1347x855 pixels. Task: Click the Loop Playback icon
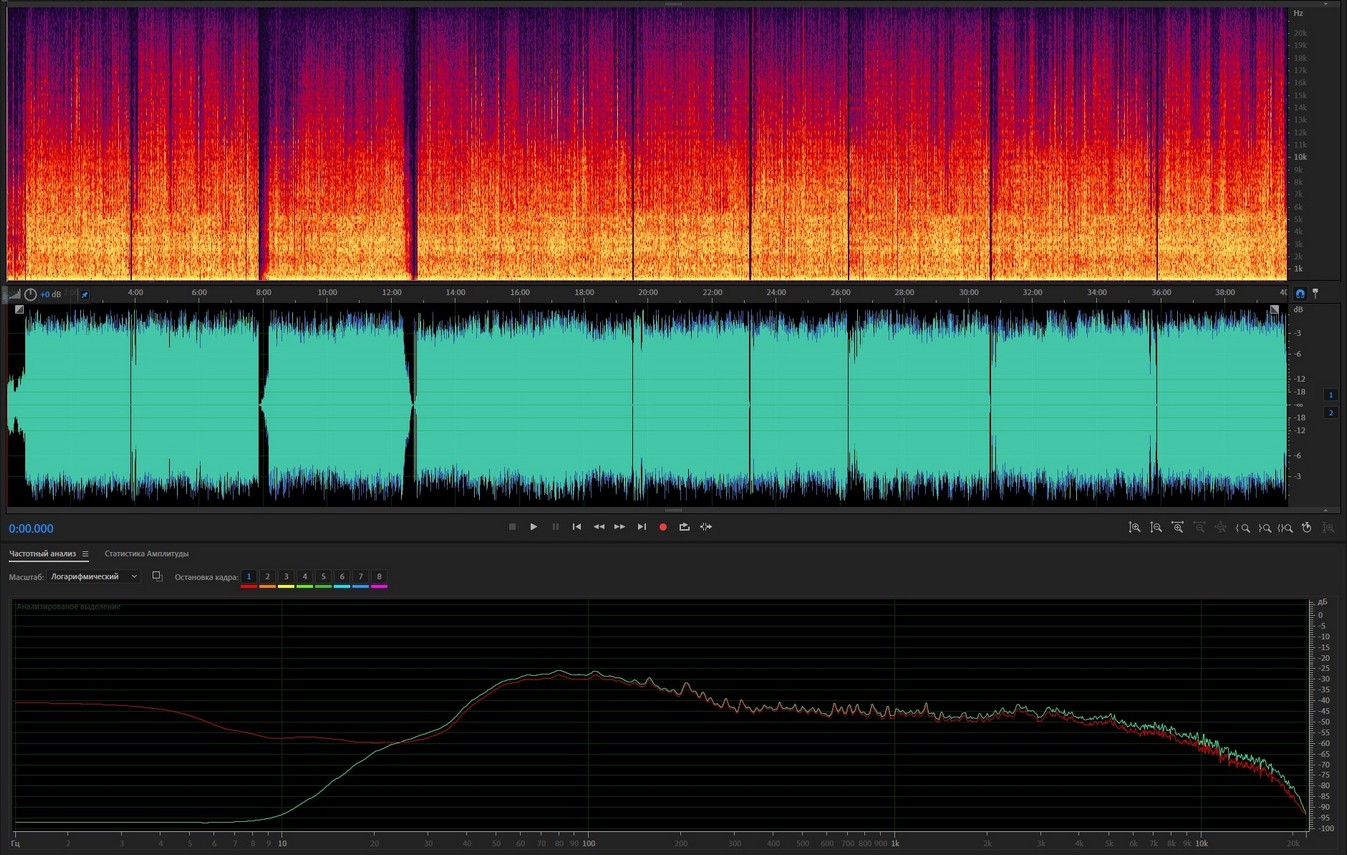tap(684, 527)
